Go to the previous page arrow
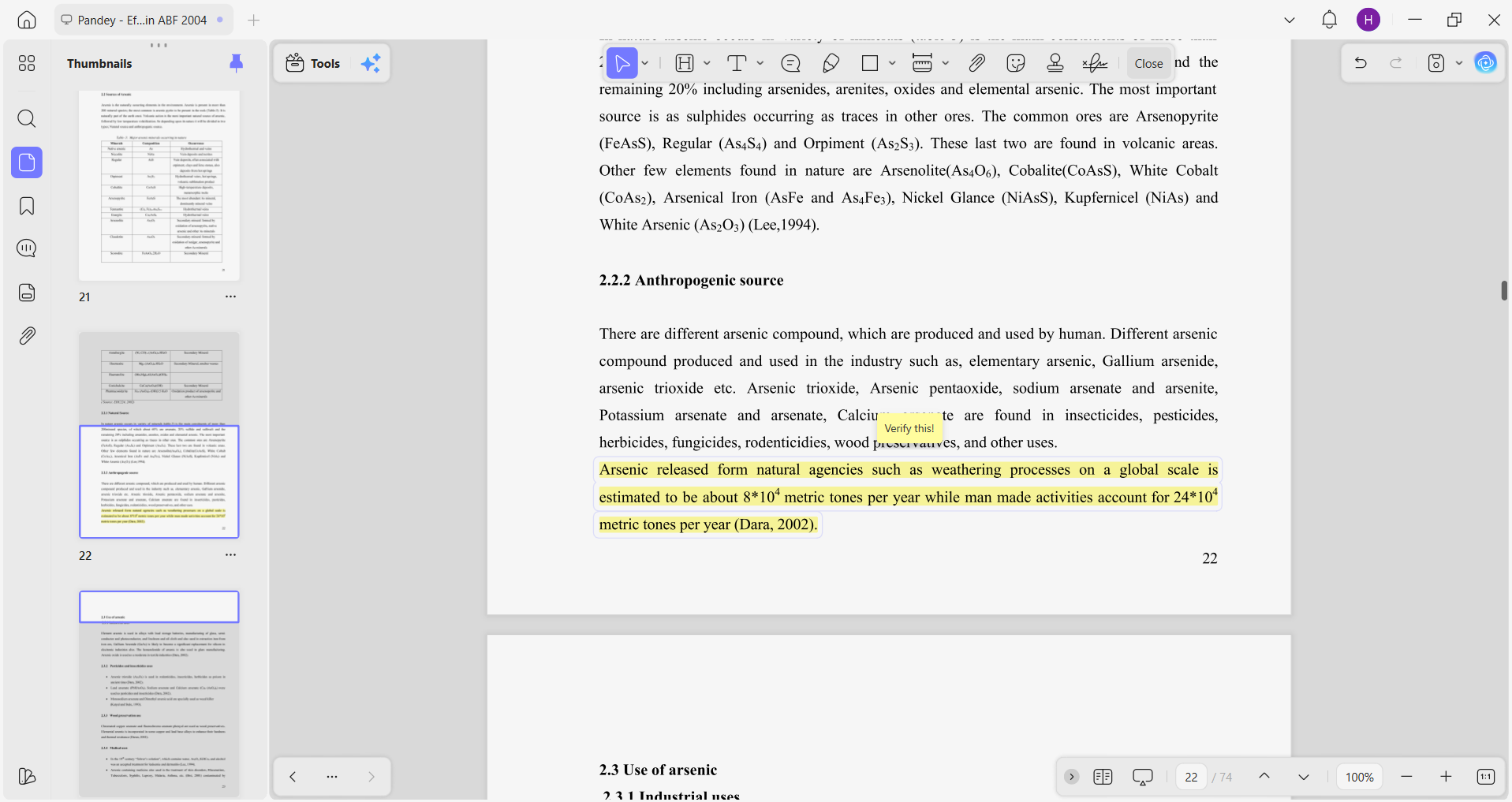The height and width of the screenshot is (802, 1512). click(x=1264, y=777)
